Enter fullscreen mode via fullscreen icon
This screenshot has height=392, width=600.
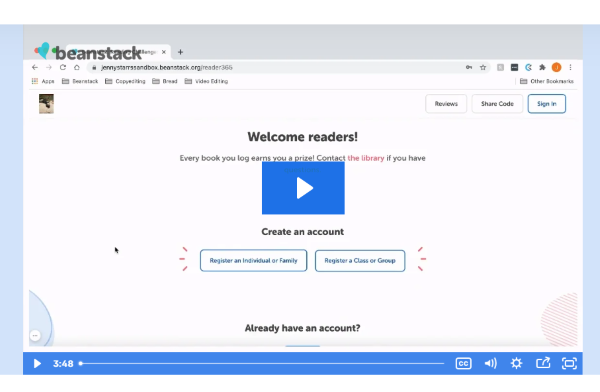point(569,363)
